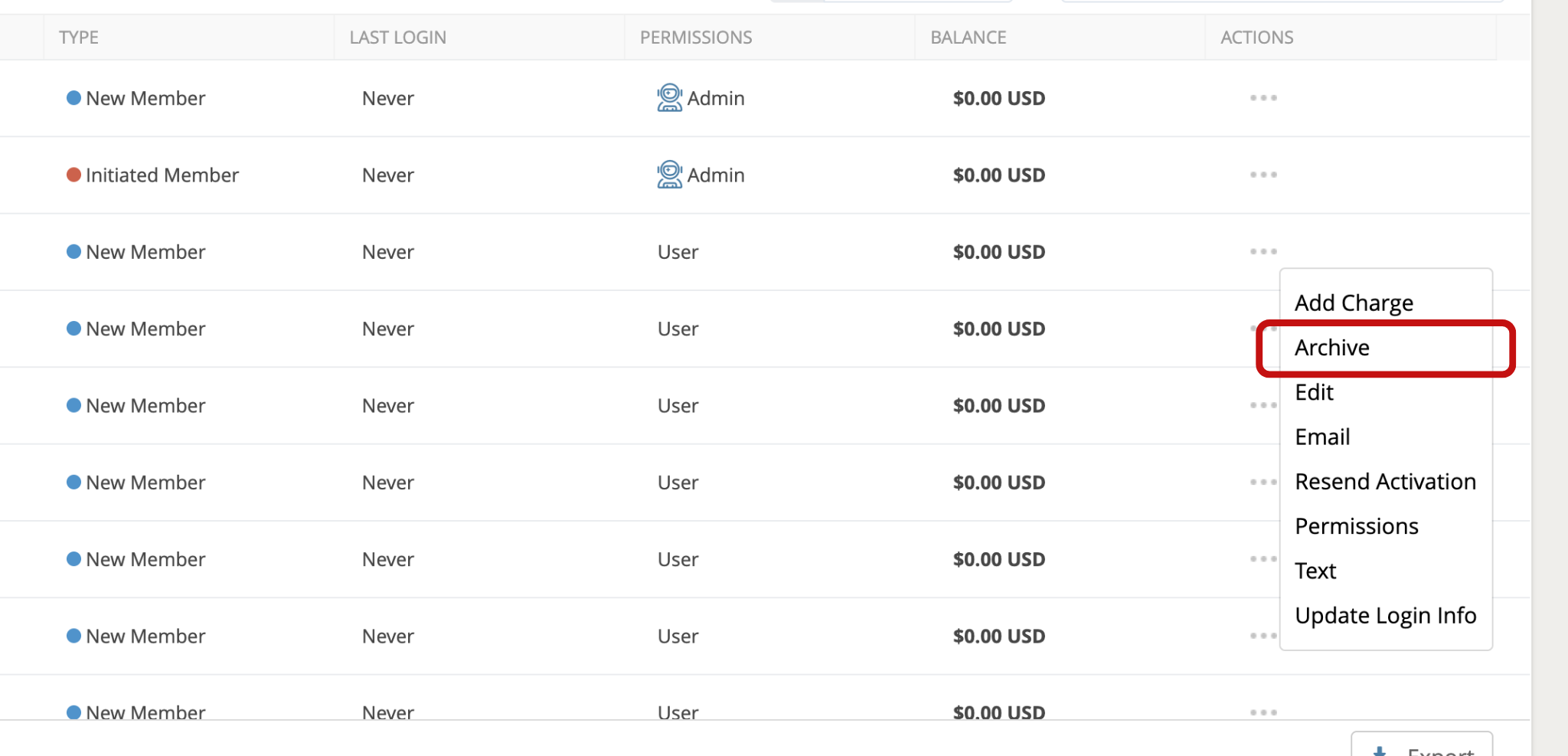Open actions ellipsis for Initiated Member row
Image resolution: width=1568 pixels, height=756 pixels.
point(1263,175)
